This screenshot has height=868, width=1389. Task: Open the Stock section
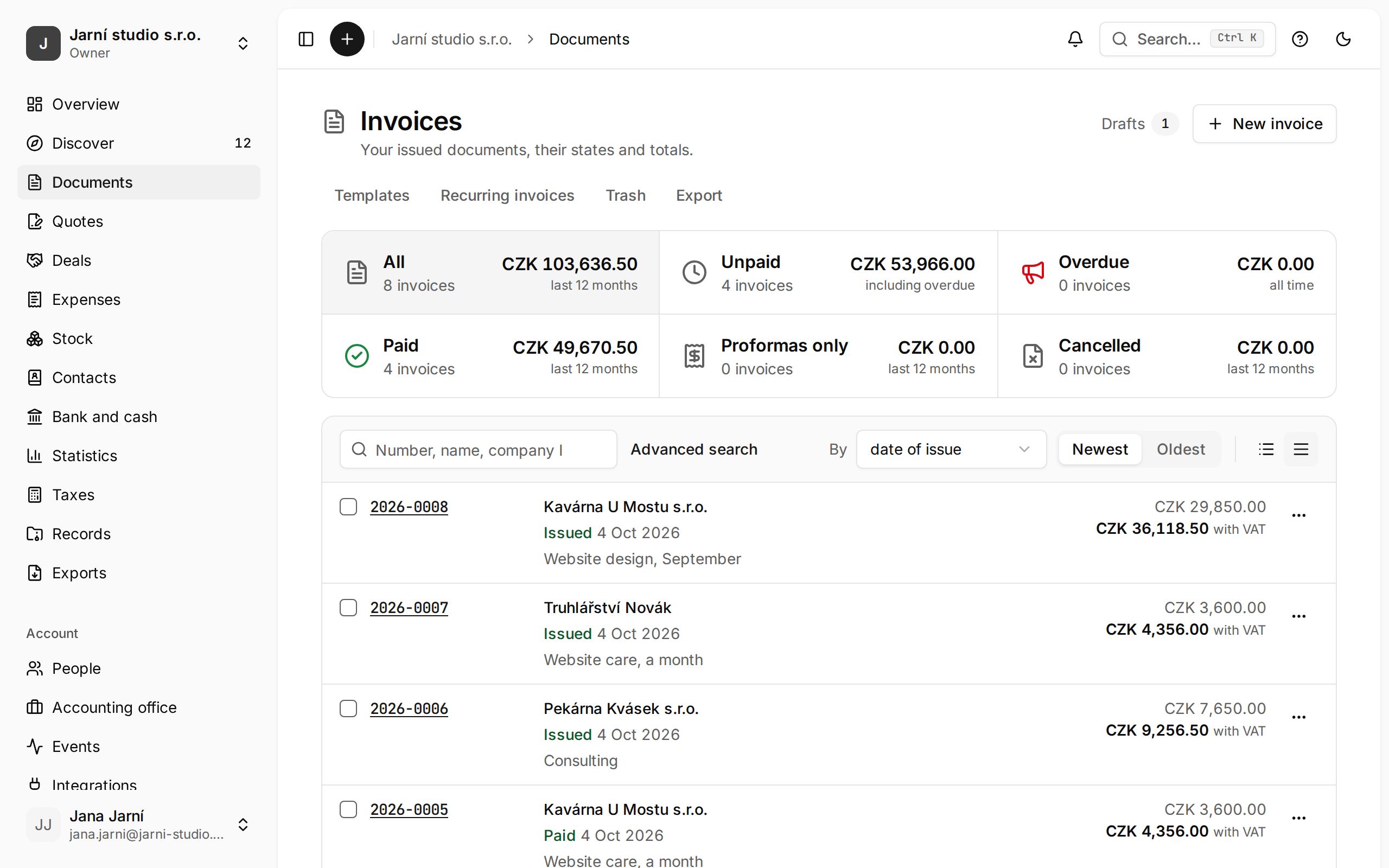pos(139,339)
